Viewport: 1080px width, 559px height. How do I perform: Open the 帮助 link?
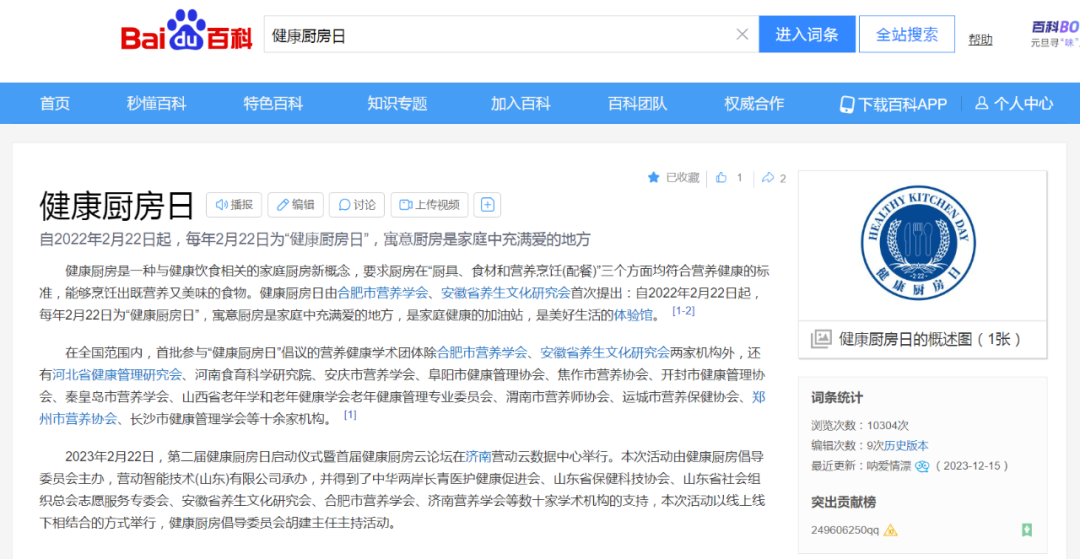point(980,40)
